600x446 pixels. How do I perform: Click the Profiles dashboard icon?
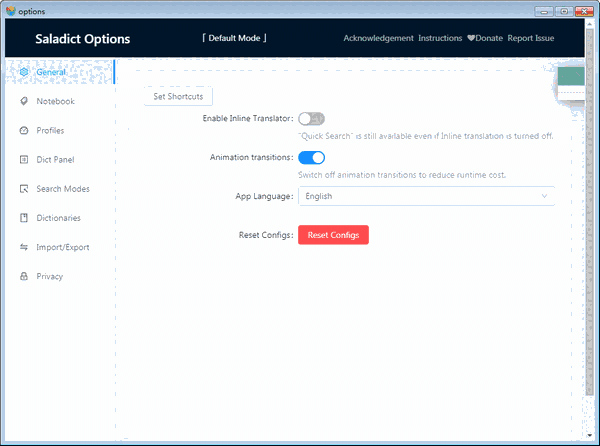[x=24, y=130]
